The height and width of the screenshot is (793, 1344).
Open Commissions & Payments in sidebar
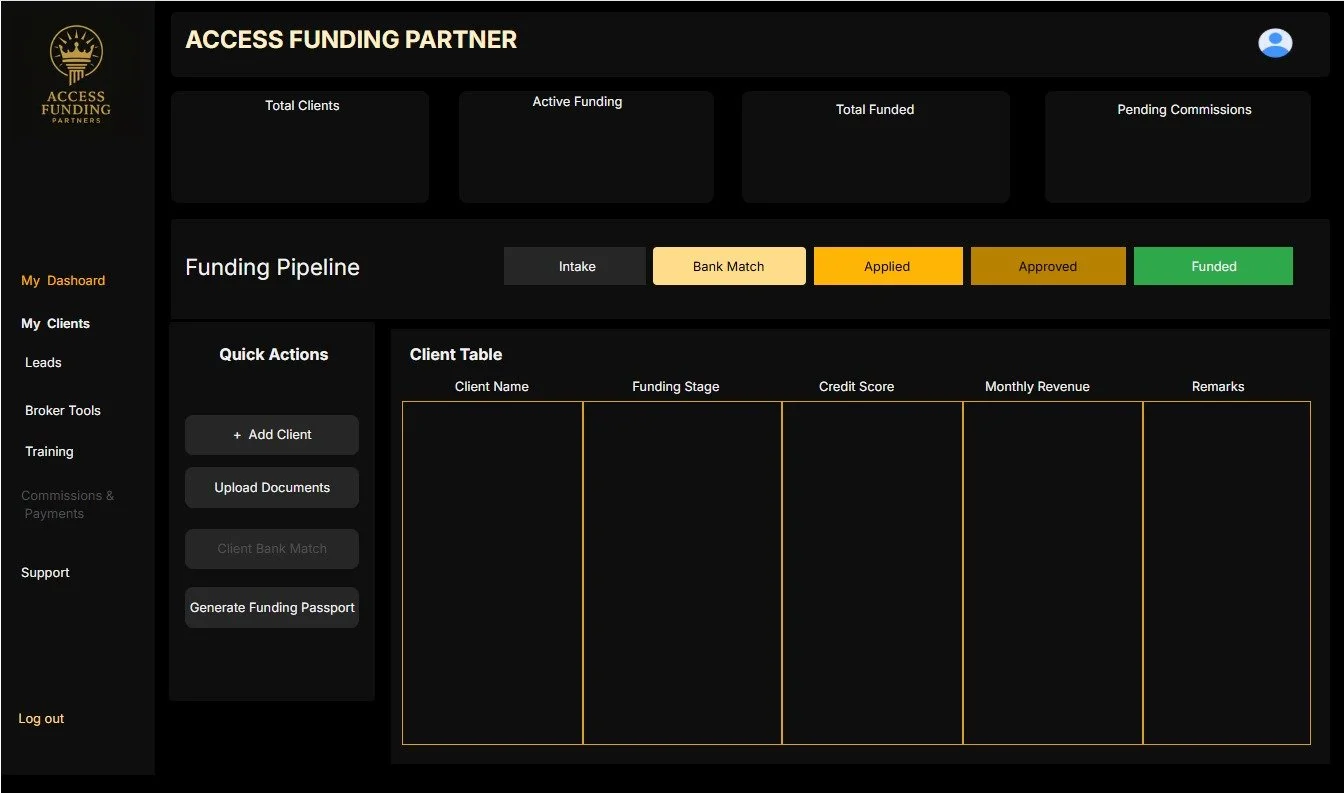(x=67, y=505)
